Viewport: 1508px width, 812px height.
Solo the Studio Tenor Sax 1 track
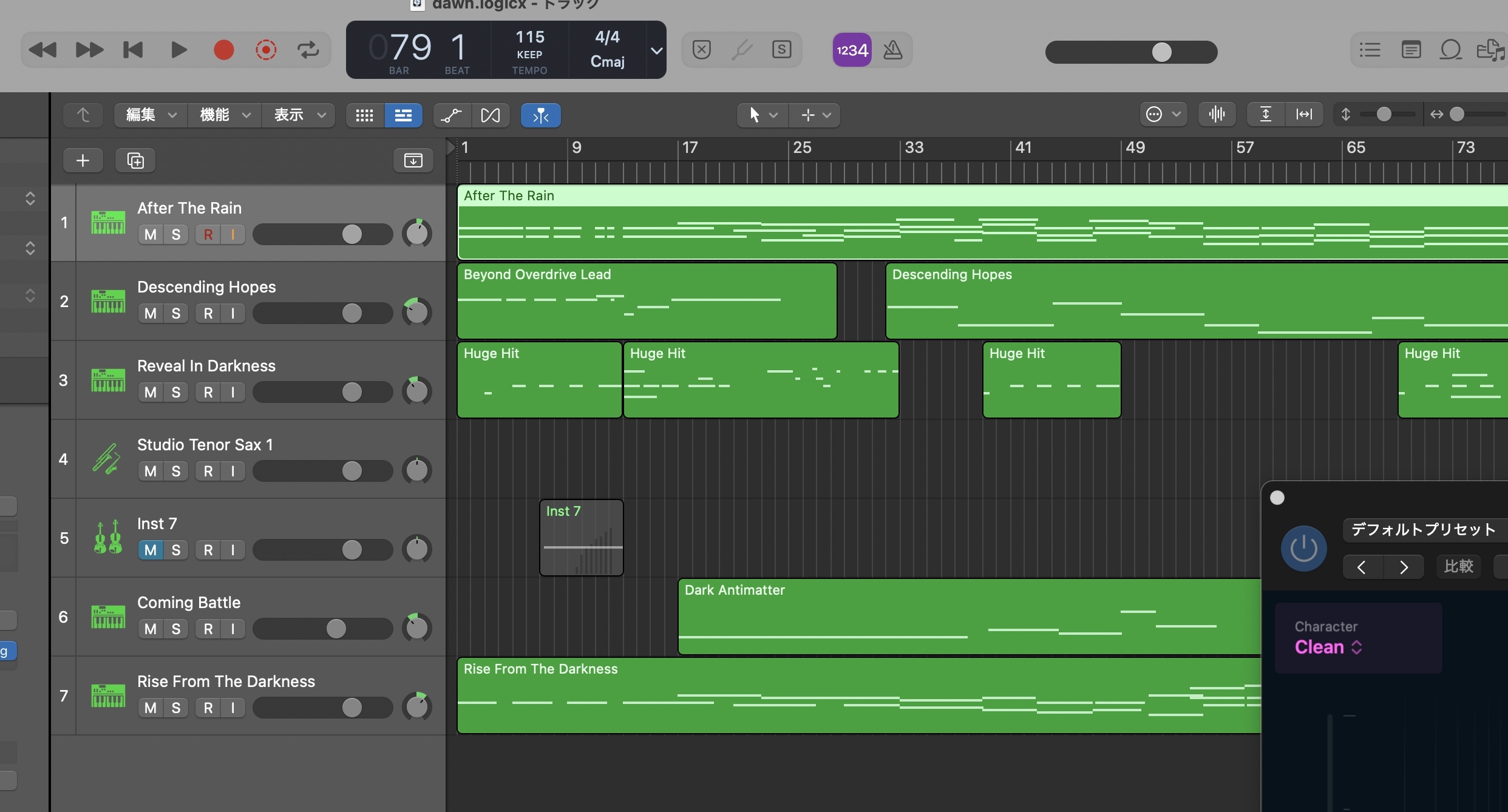pyautogui.click(x=176, y=471)
